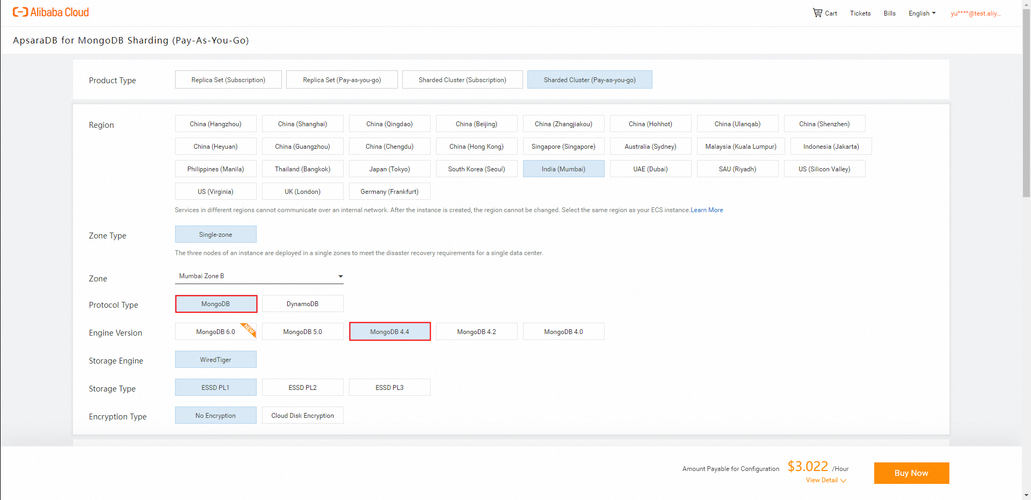Screen dimensions: 1031x500
Task: Choose China (Hangzhou) region
Action: (216, 124)
